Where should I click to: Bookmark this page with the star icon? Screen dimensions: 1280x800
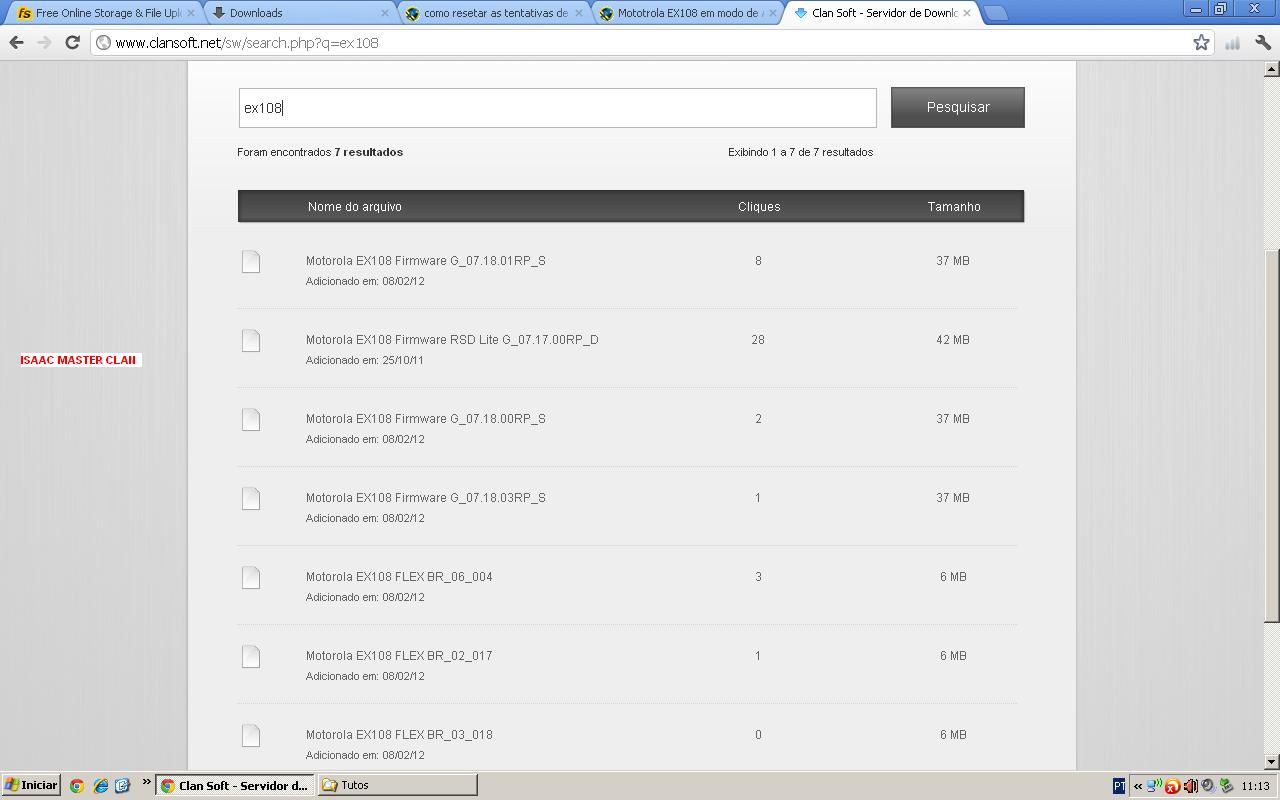coord(1201,42)
